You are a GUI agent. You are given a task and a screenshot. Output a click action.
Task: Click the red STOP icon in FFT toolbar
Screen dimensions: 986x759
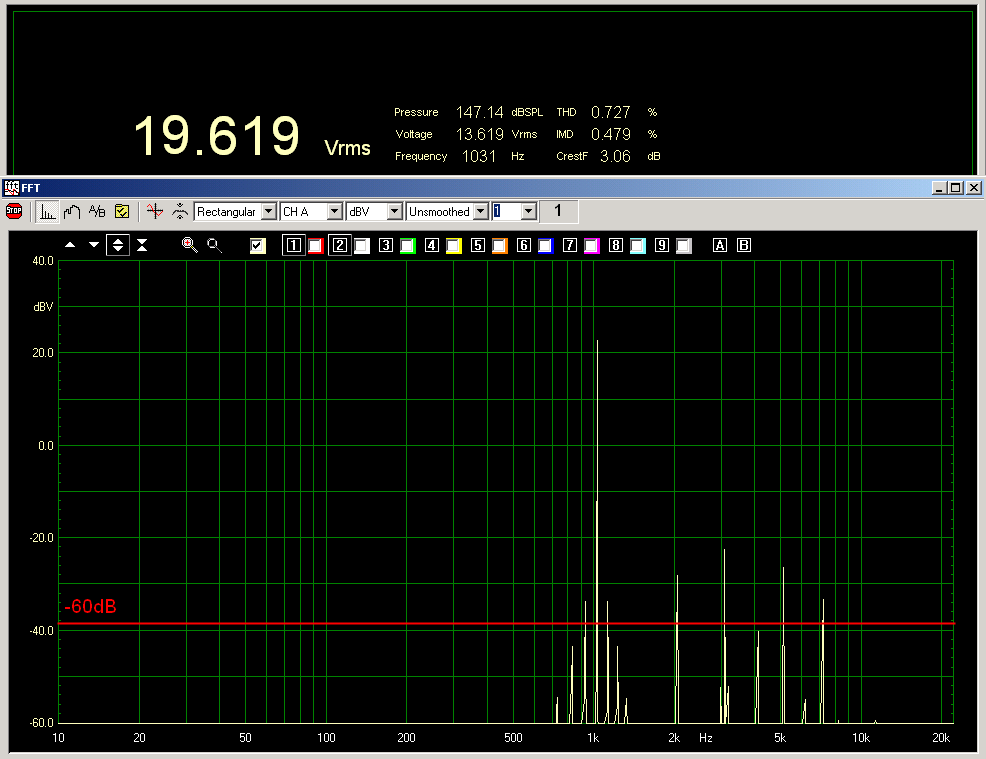pyautogui.click(x=14, y=211)
